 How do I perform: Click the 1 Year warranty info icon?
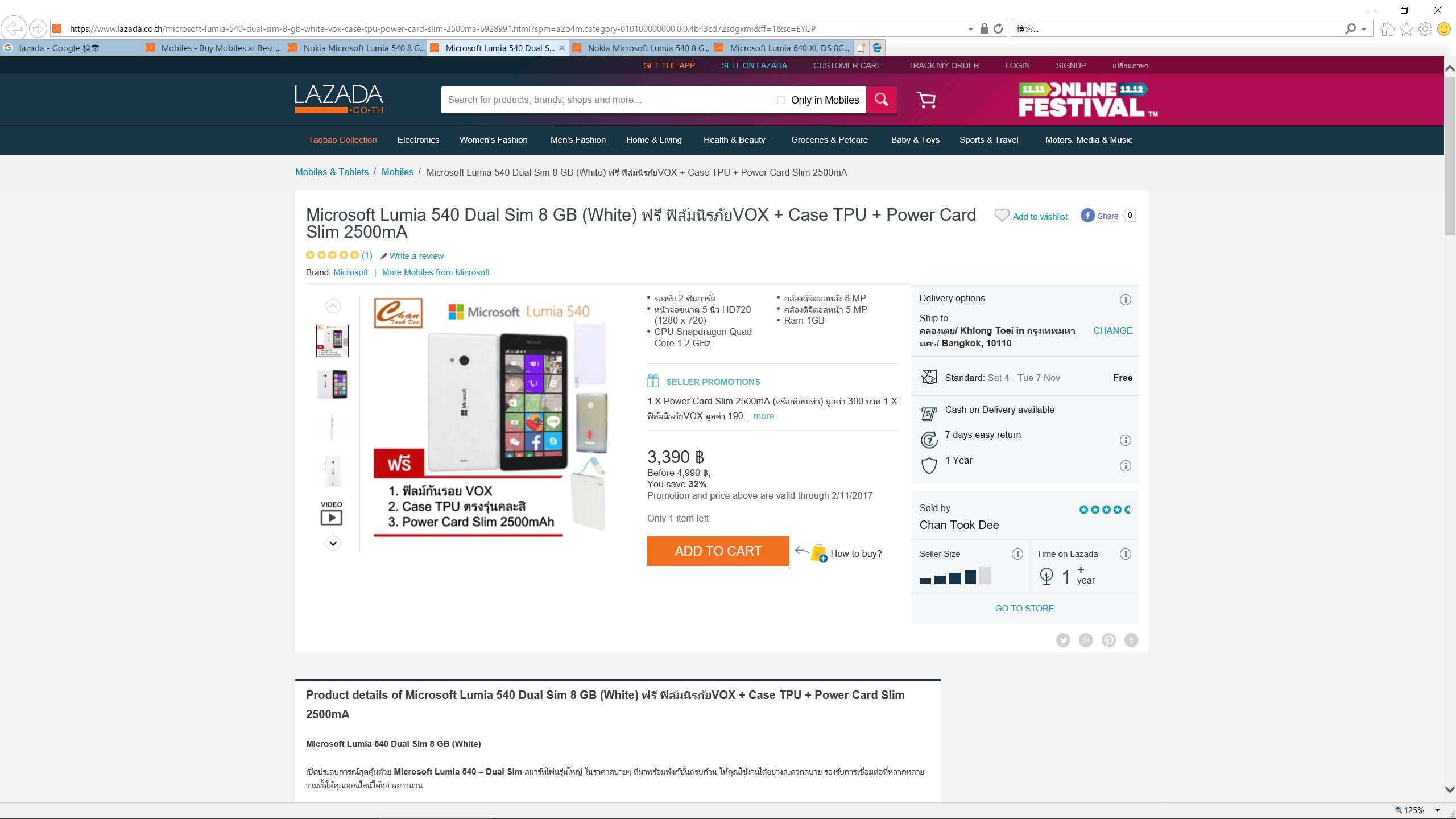[1125, 466]
